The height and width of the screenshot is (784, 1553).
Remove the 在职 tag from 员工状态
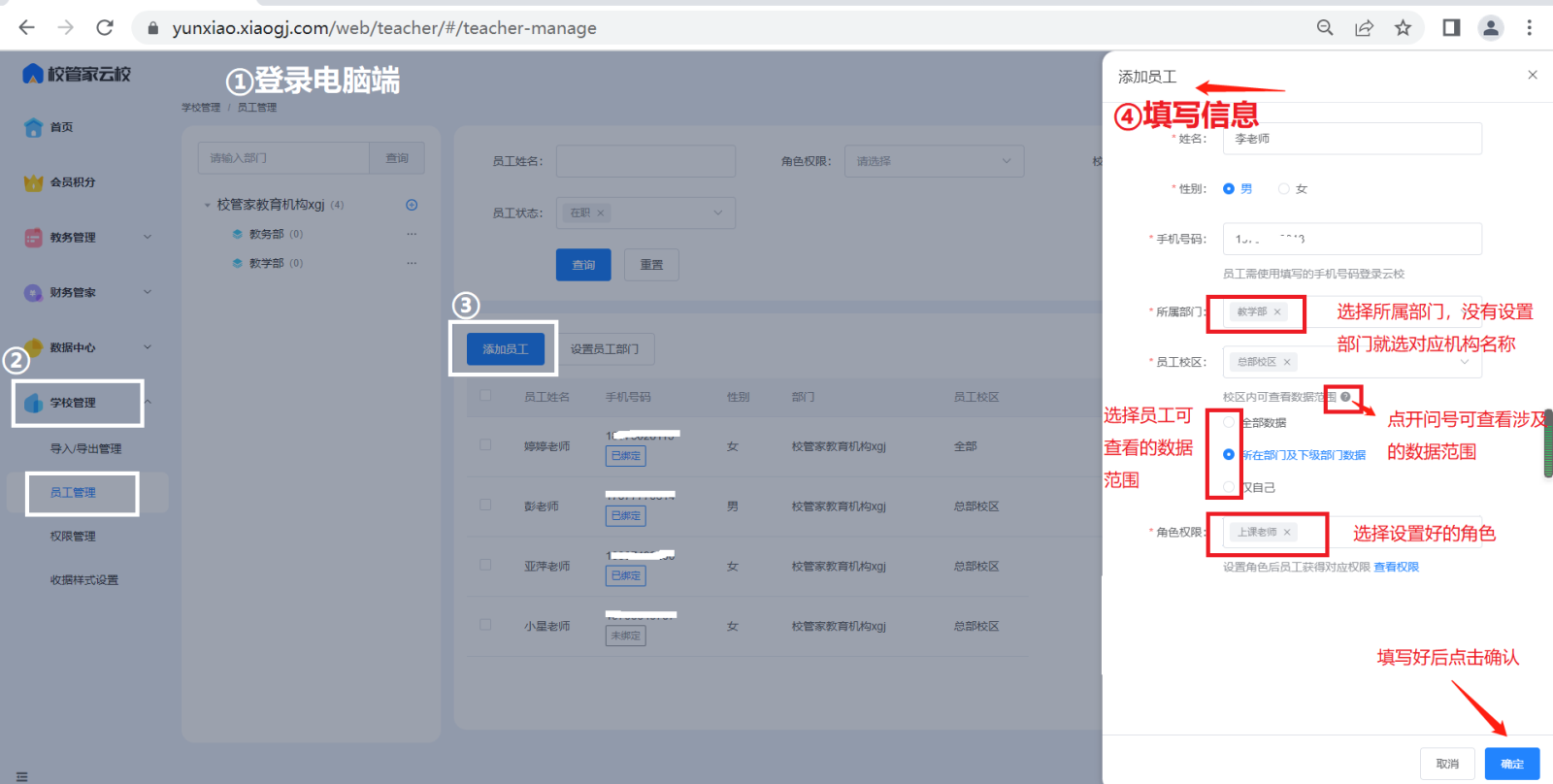pyautogui.click(x=601, y=212)
